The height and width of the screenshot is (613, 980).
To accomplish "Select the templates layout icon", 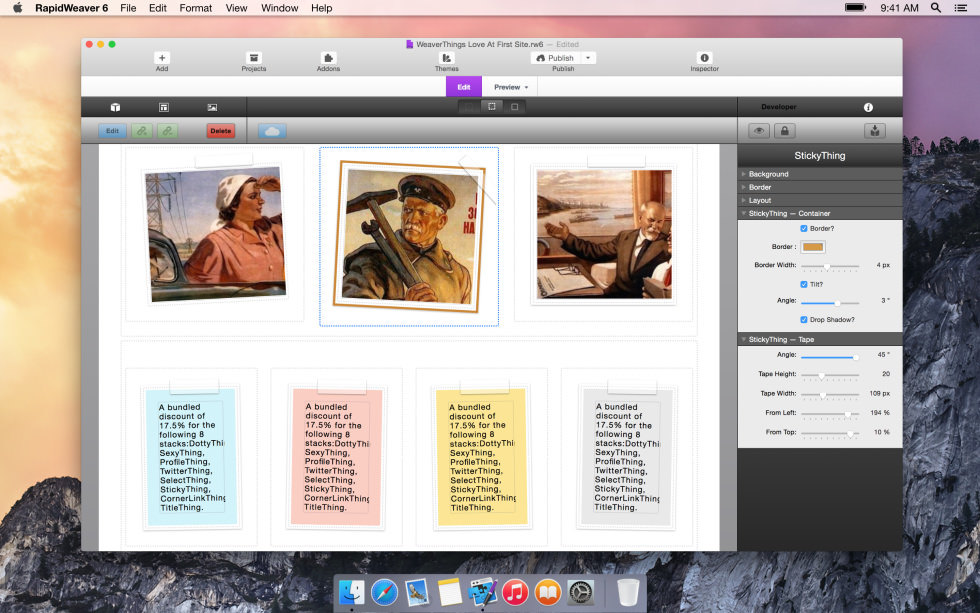I will 164,107.
